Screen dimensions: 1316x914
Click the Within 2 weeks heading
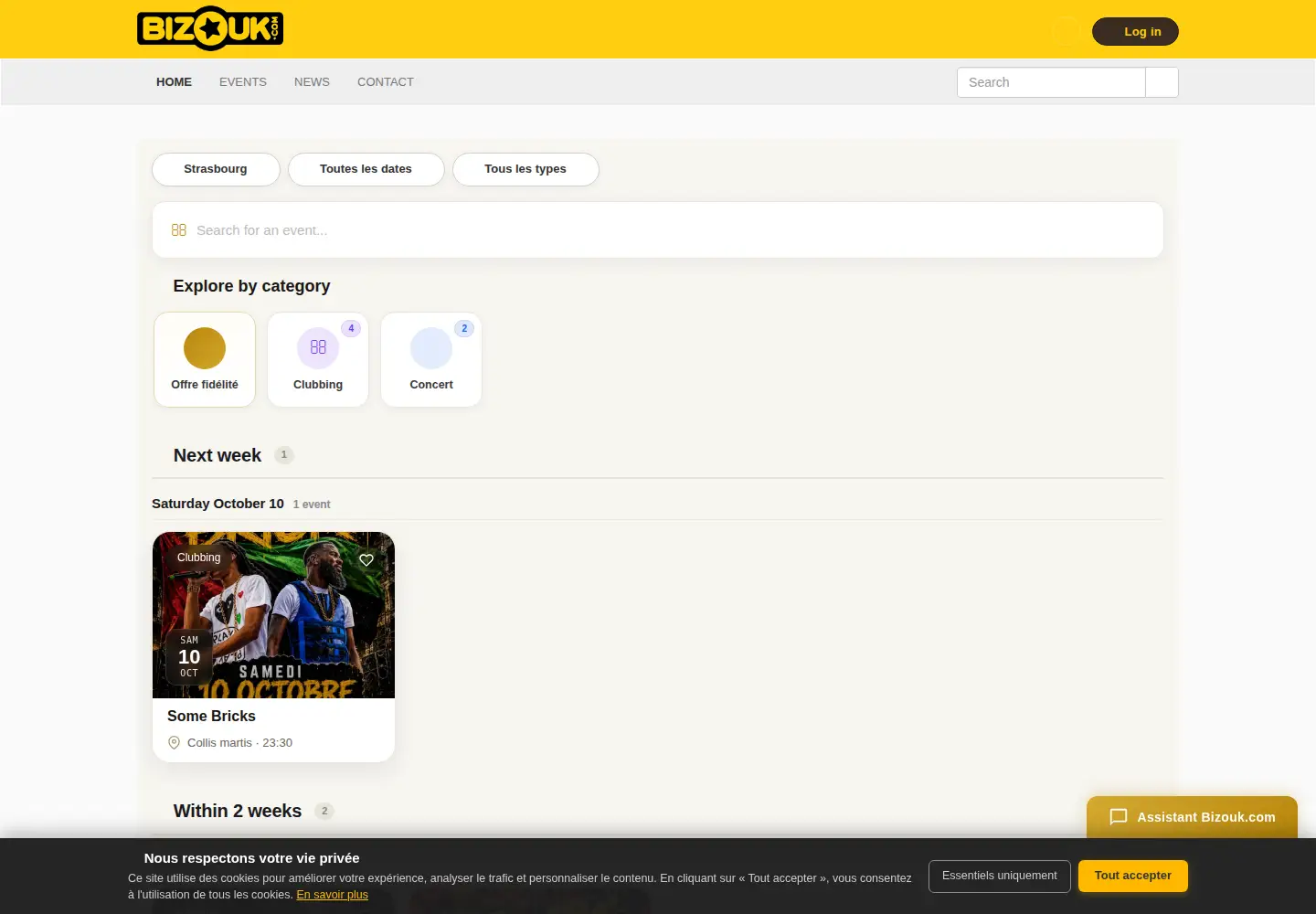[x=238, y=811]
